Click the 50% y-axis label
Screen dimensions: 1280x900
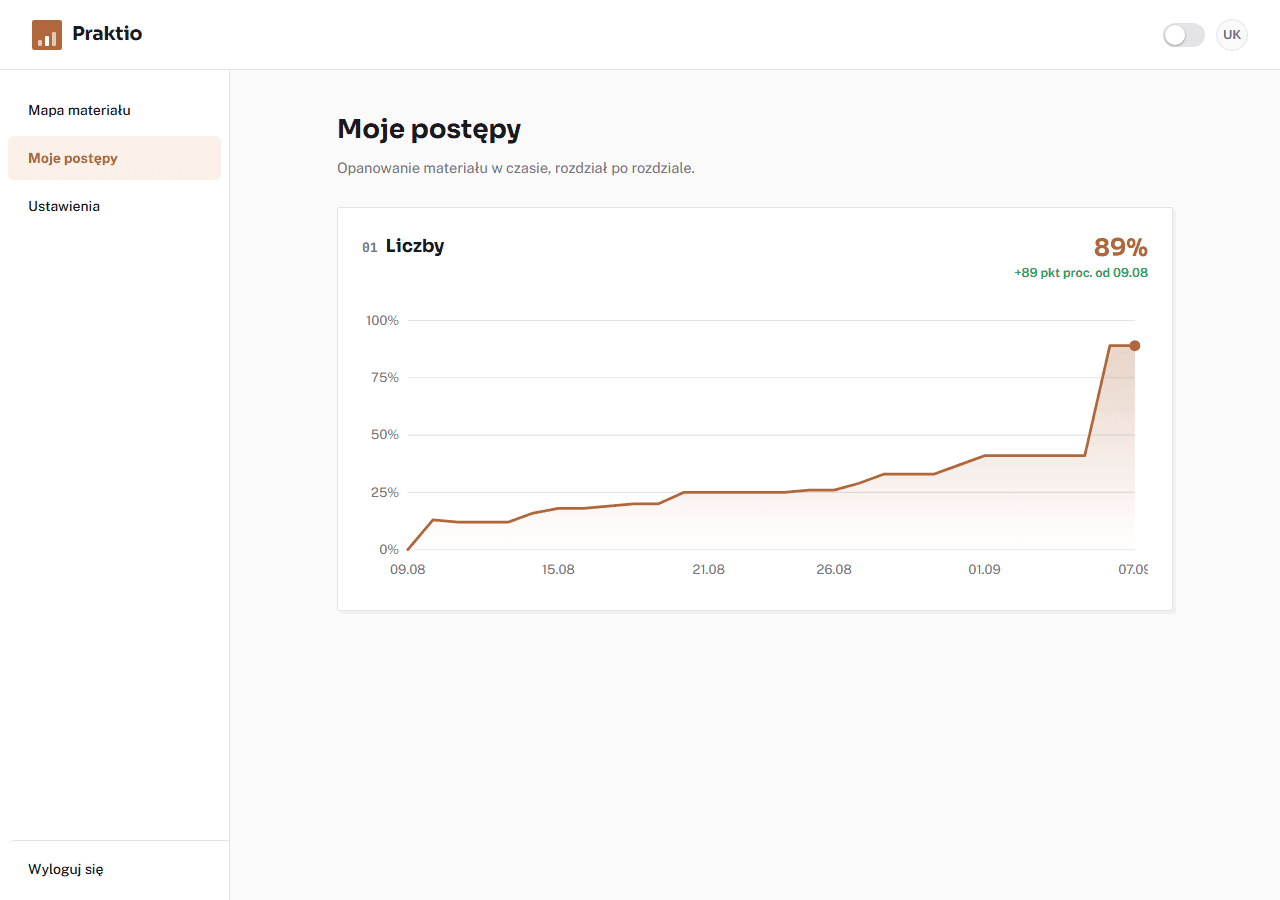click(385, 435)
